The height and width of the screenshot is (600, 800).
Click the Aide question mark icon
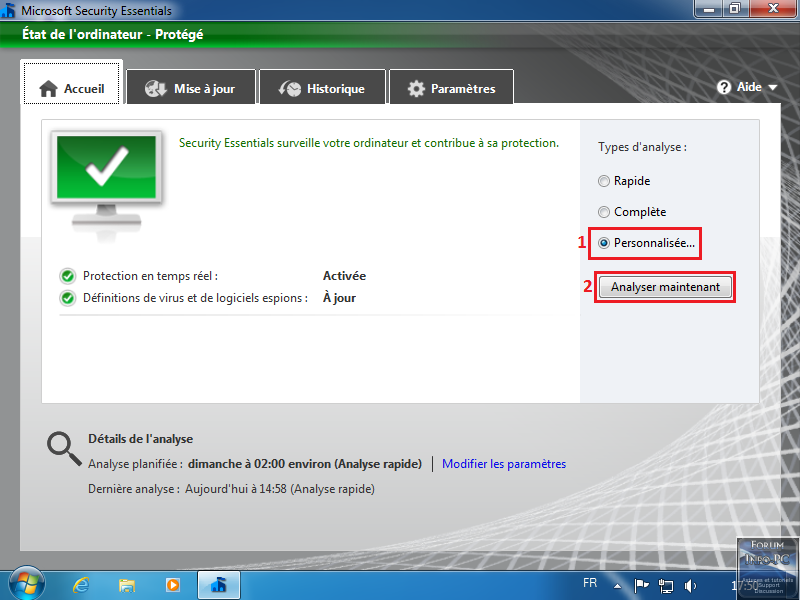(723, 87)
